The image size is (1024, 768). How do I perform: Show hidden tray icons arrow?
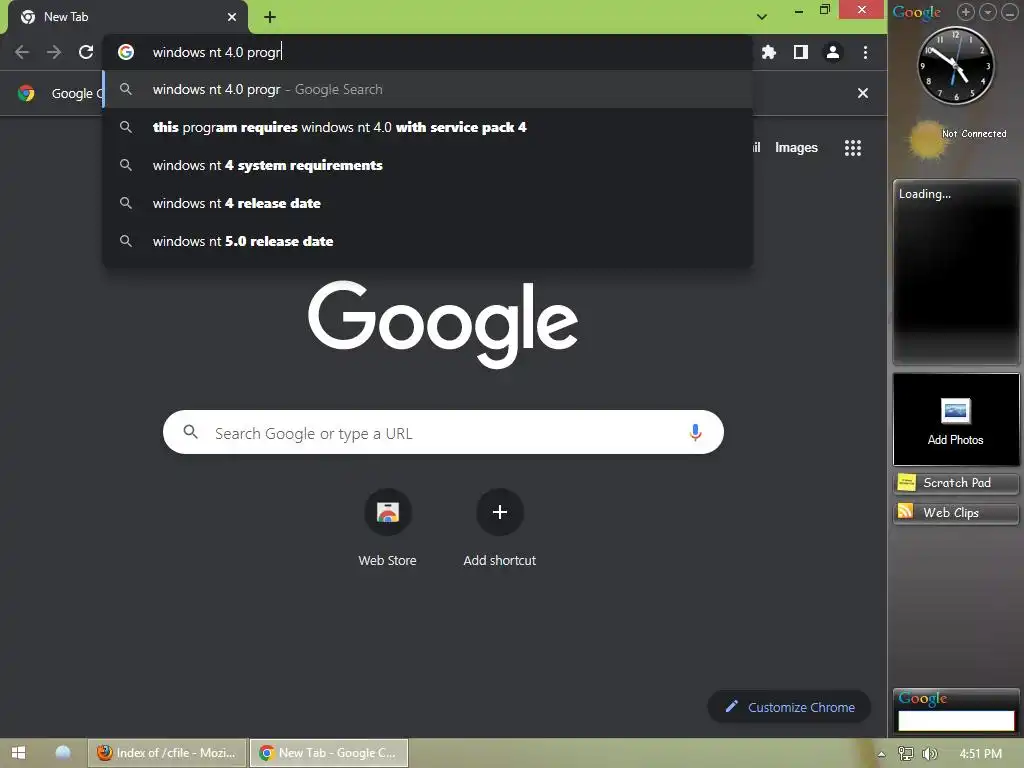(881, 754)
